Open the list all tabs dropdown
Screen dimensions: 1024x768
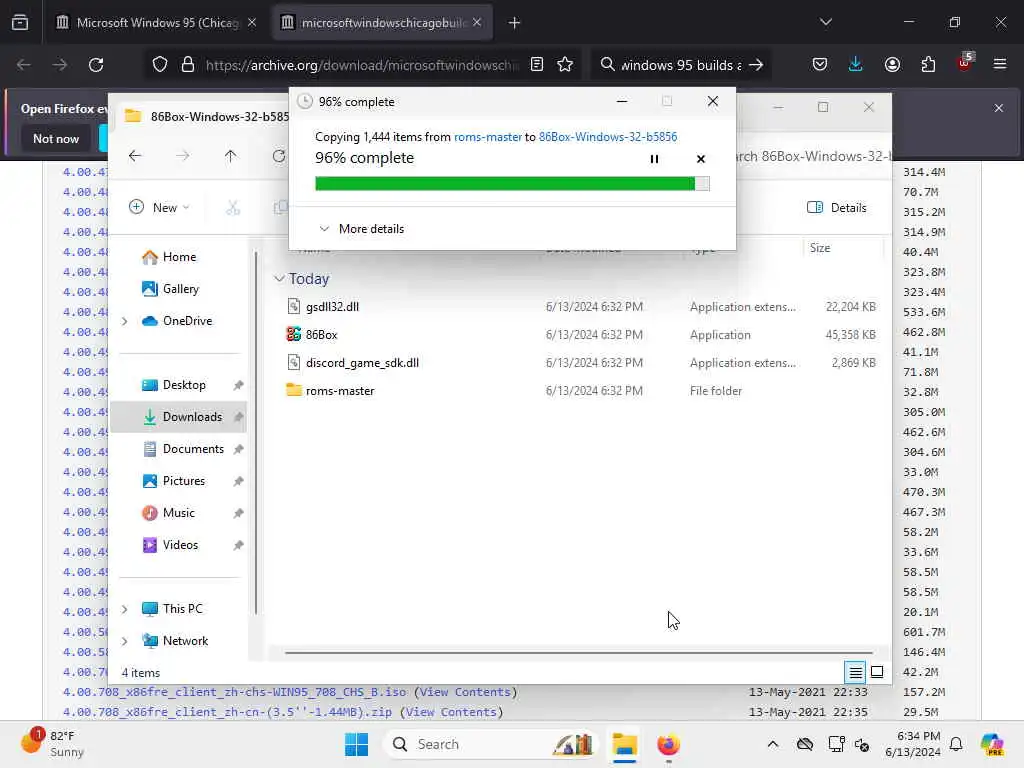[825, 22]
